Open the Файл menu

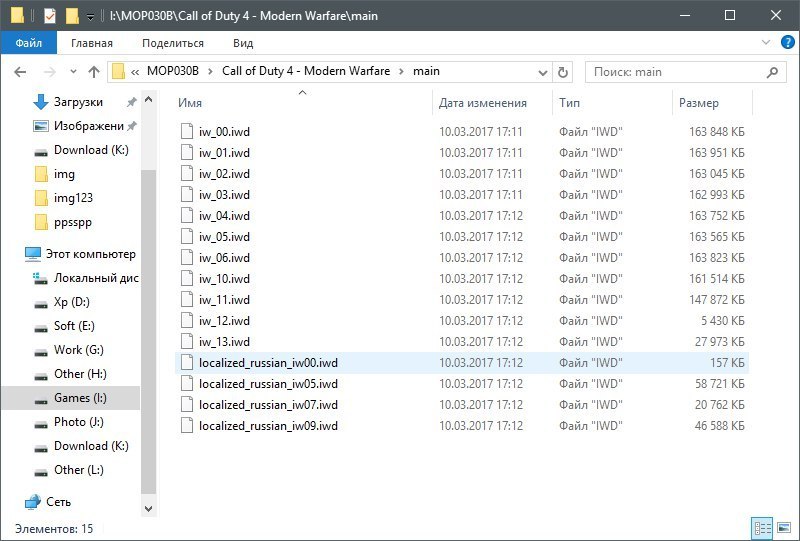pos(28,43)
